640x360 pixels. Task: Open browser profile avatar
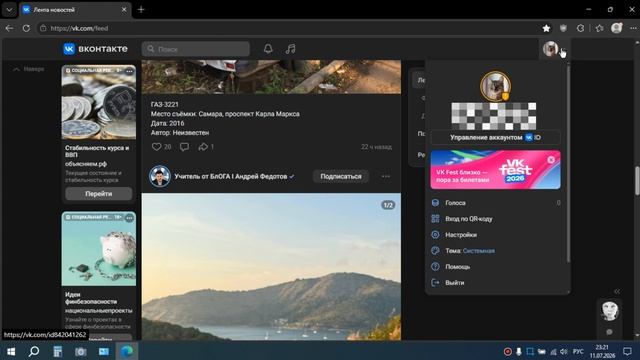616,28
